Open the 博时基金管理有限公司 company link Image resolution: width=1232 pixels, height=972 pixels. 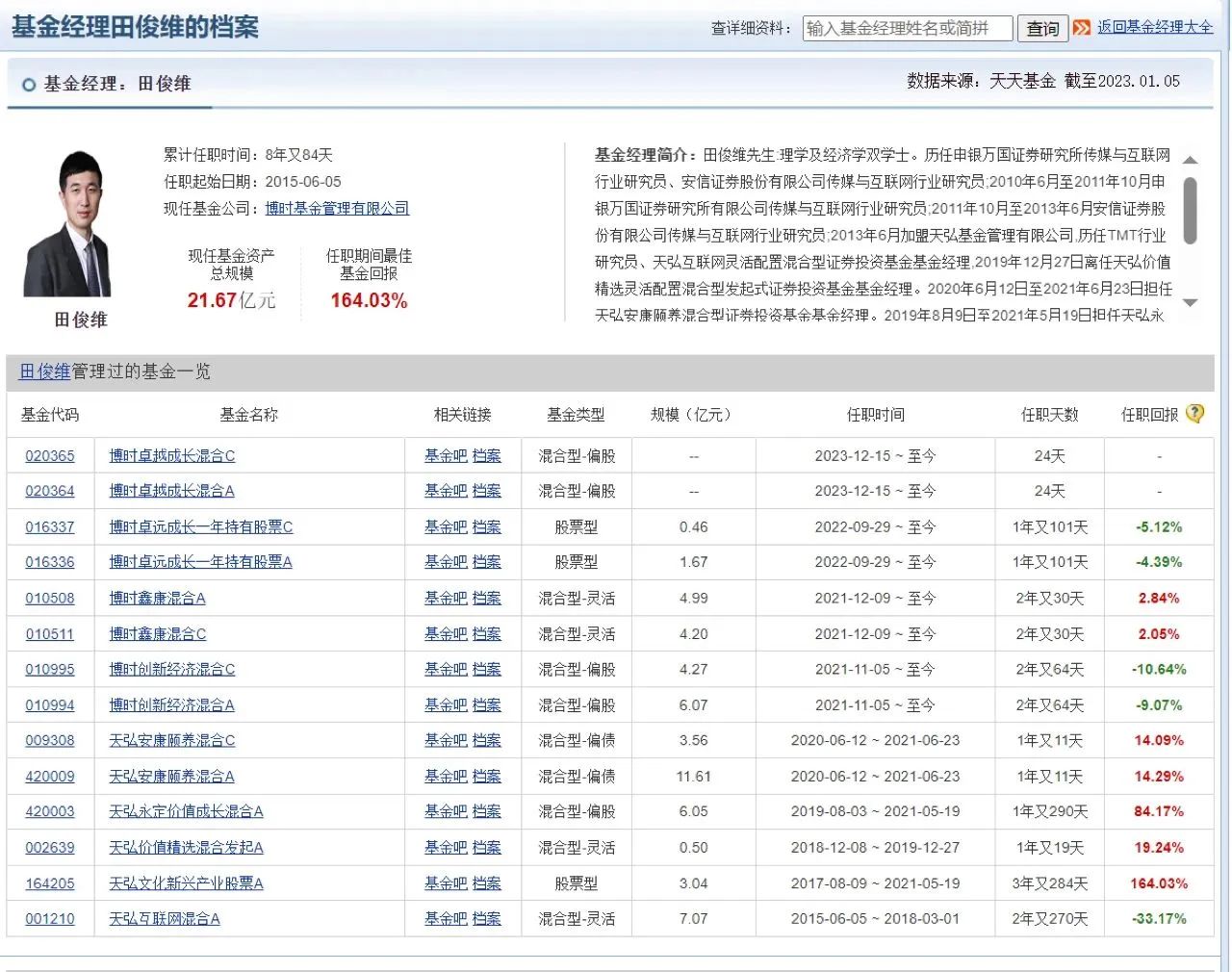click(336, 208)
